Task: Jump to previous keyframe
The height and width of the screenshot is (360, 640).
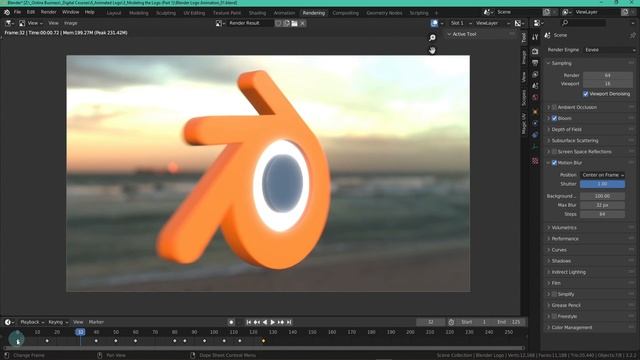Action: (257, 322)
